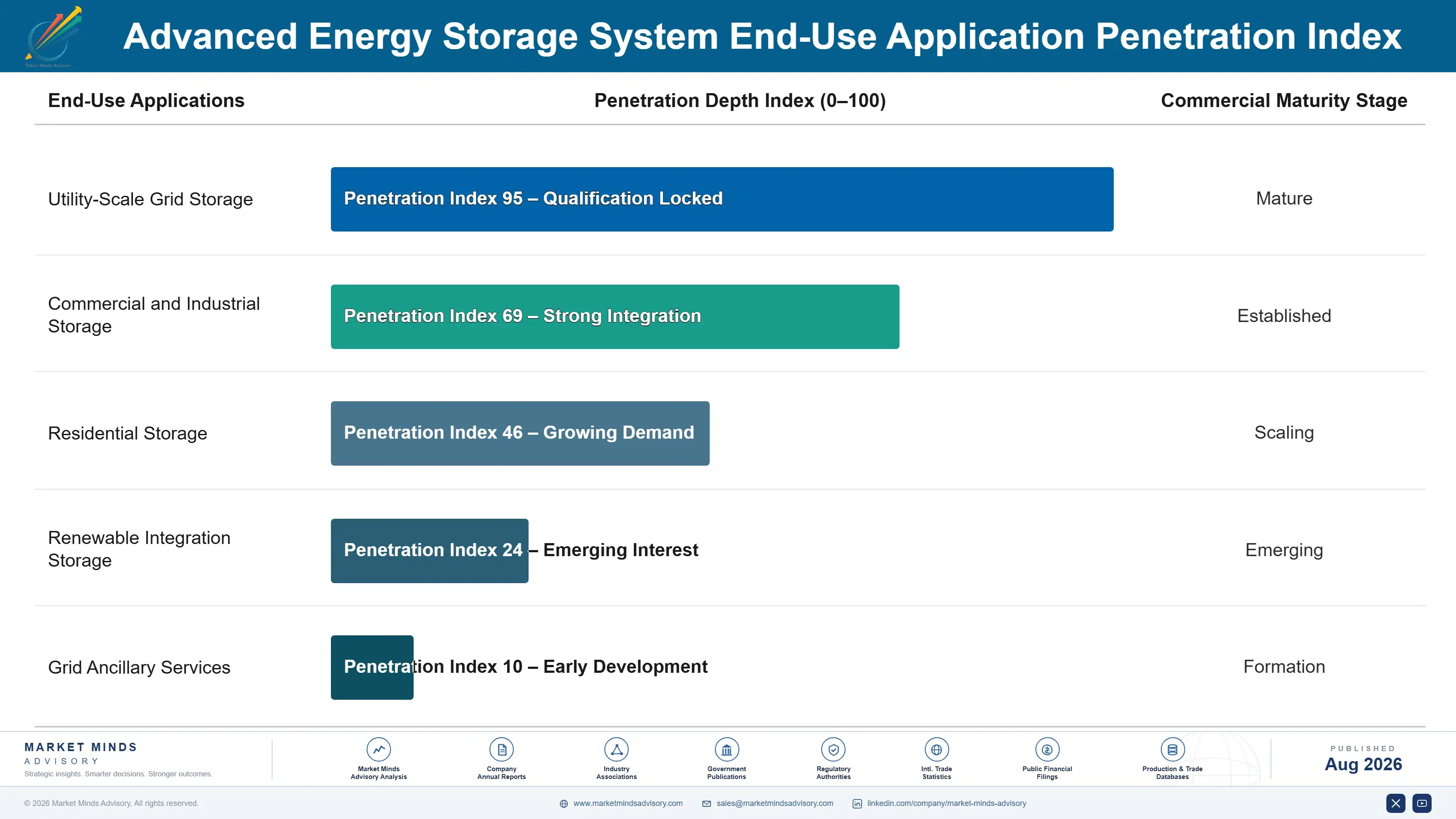
Task: Click the Market Minds Advisory Analysis icon
Action: pyautogui.click(x=379, y=749)
